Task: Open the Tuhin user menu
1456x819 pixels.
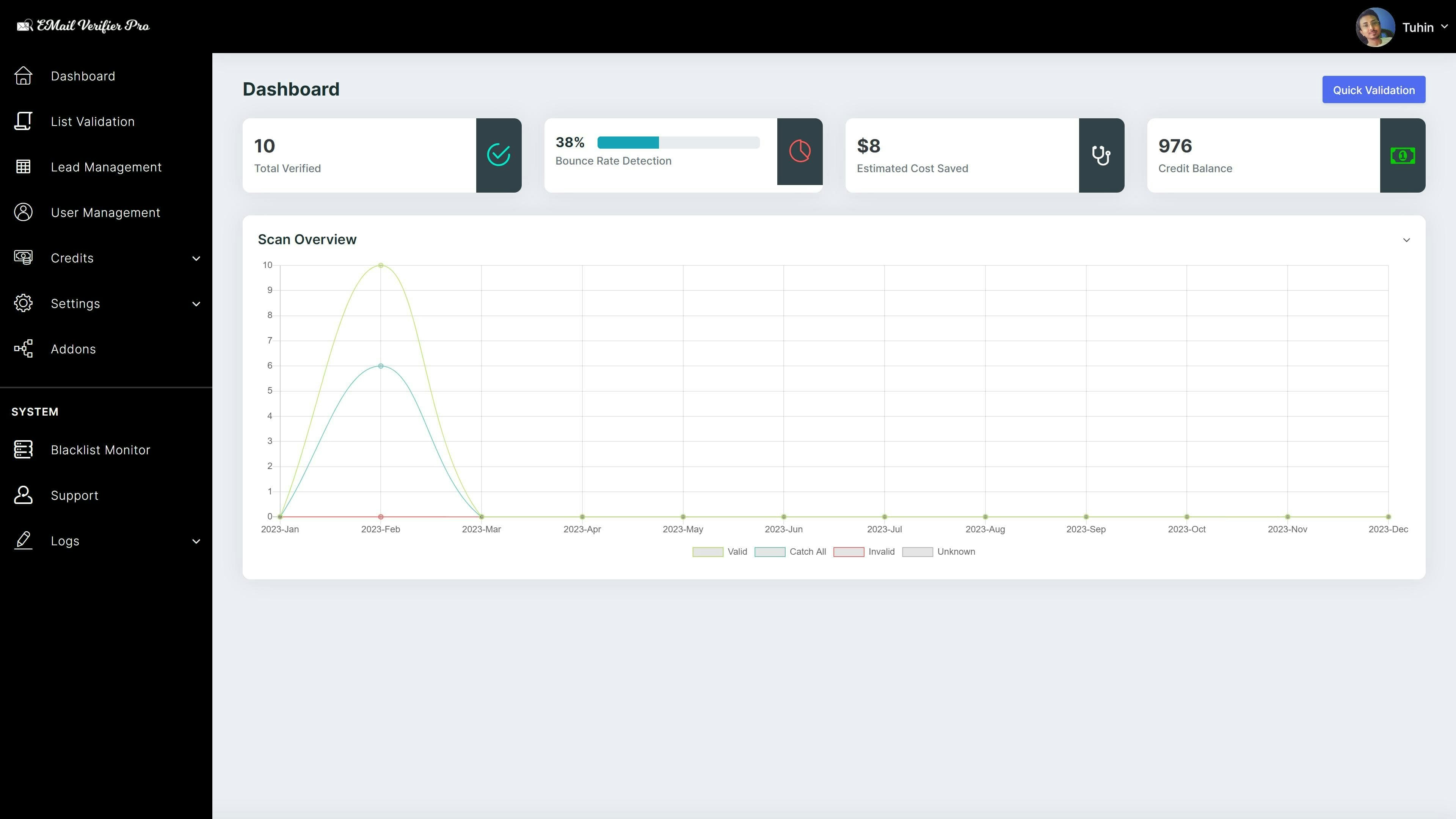Action: [1419, 27]
